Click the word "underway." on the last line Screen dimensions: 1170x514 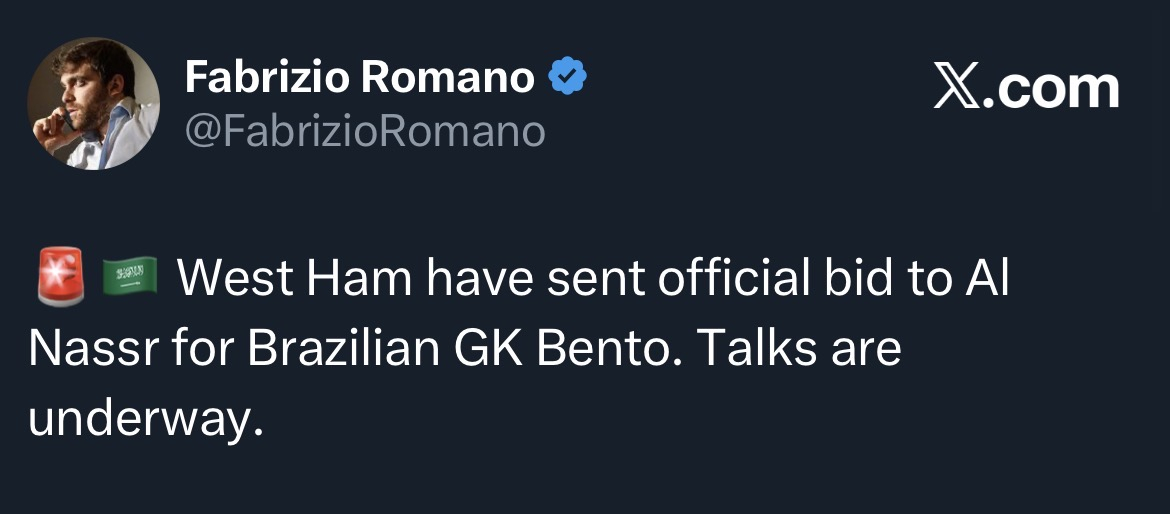(146, 418)
